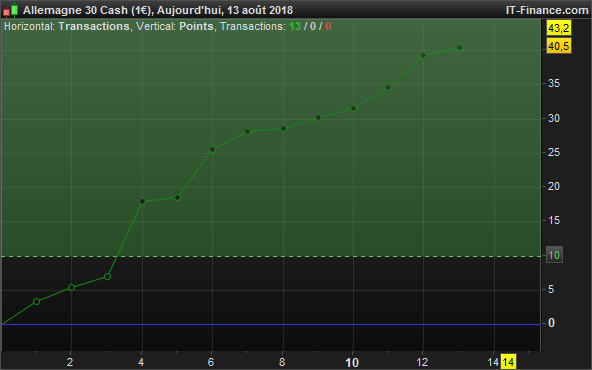The width and height of the screenshot is (592, 370).
Task: Click the yellow 43,2 value label
Action: point(558,28)
